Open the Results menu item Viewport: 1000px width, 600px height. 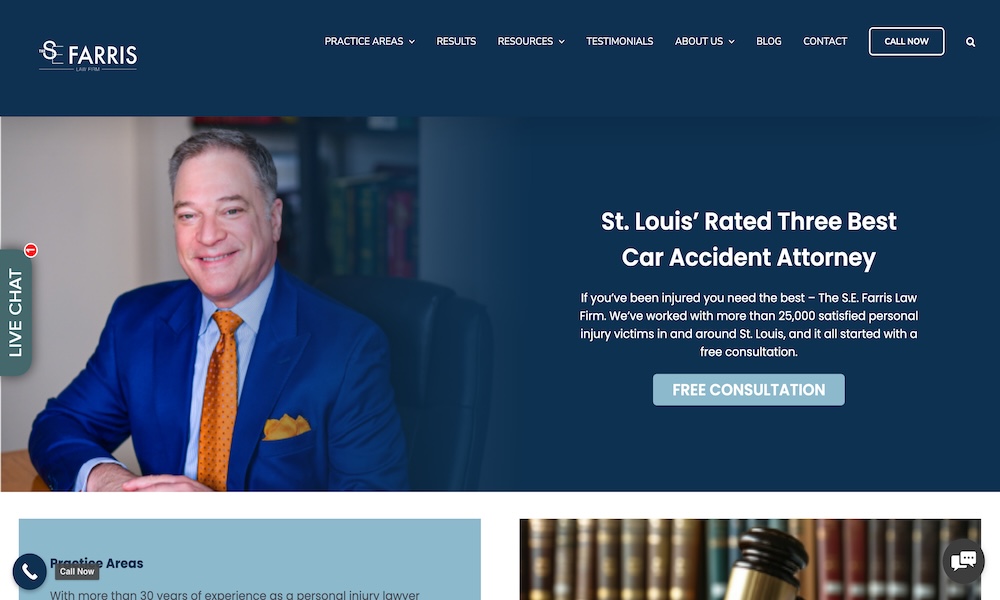point(456,41)
